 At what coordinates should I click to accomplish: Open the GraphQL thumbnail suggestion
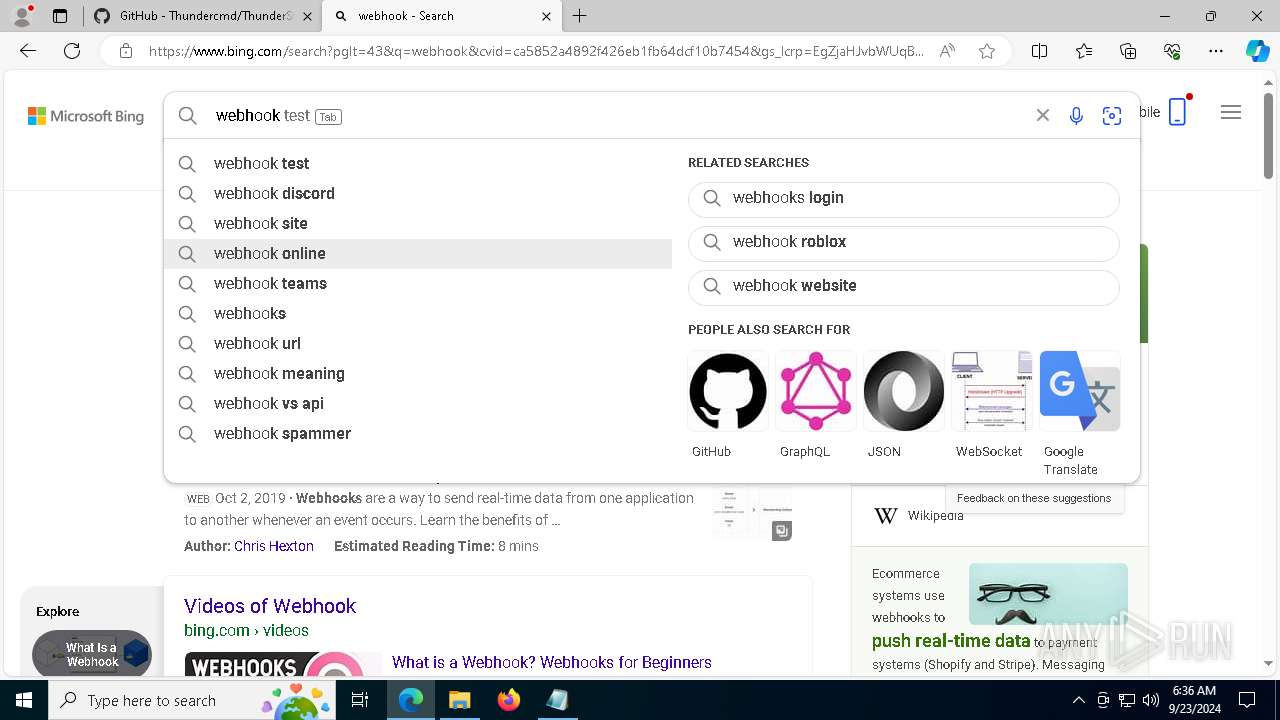point(816,405)
